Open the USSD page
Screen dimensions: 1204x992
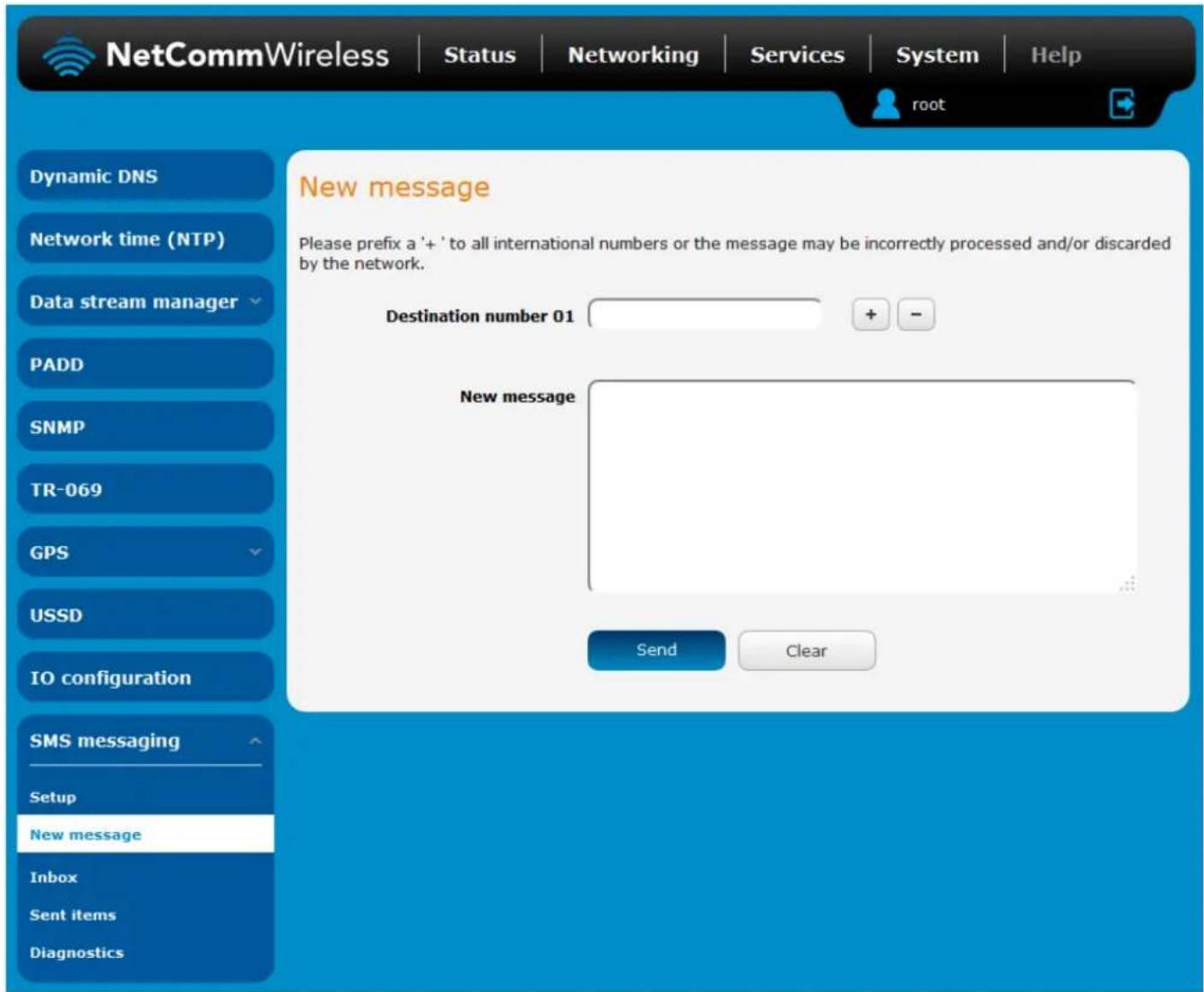[x=145, y=615]
